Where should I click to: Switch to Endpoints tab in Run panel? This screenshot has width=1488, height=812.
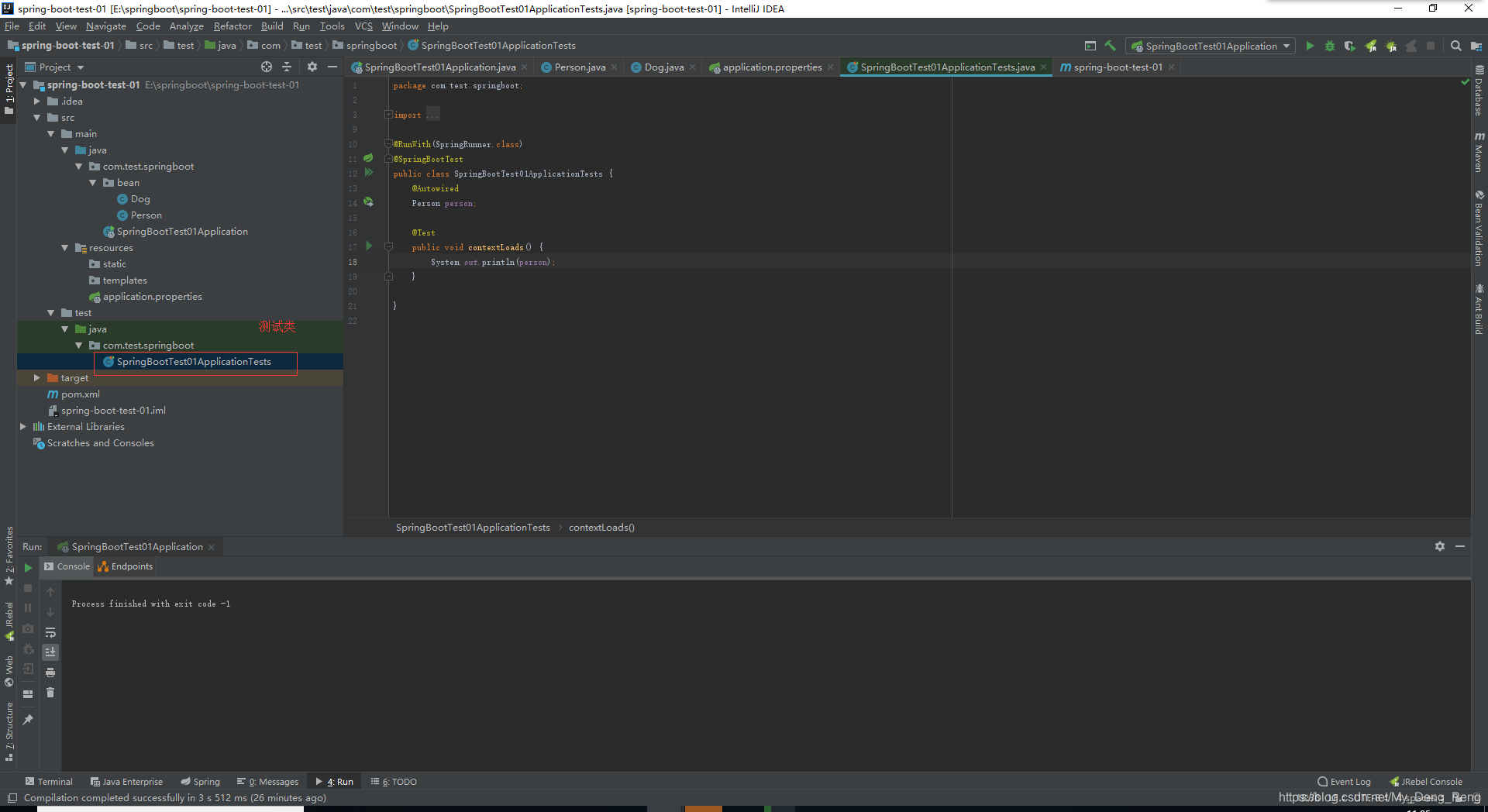click(125, 566)
